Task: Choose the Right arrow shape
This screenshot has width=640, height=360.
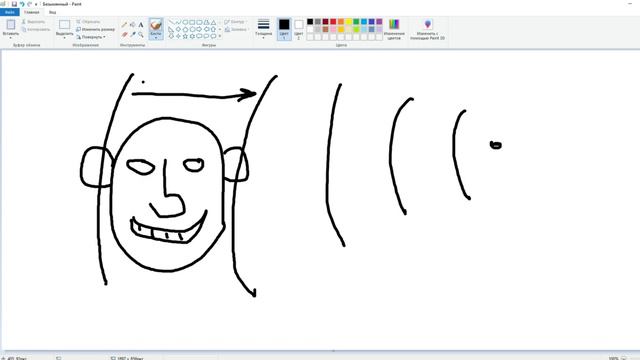Action: click(x=199, y=29)
